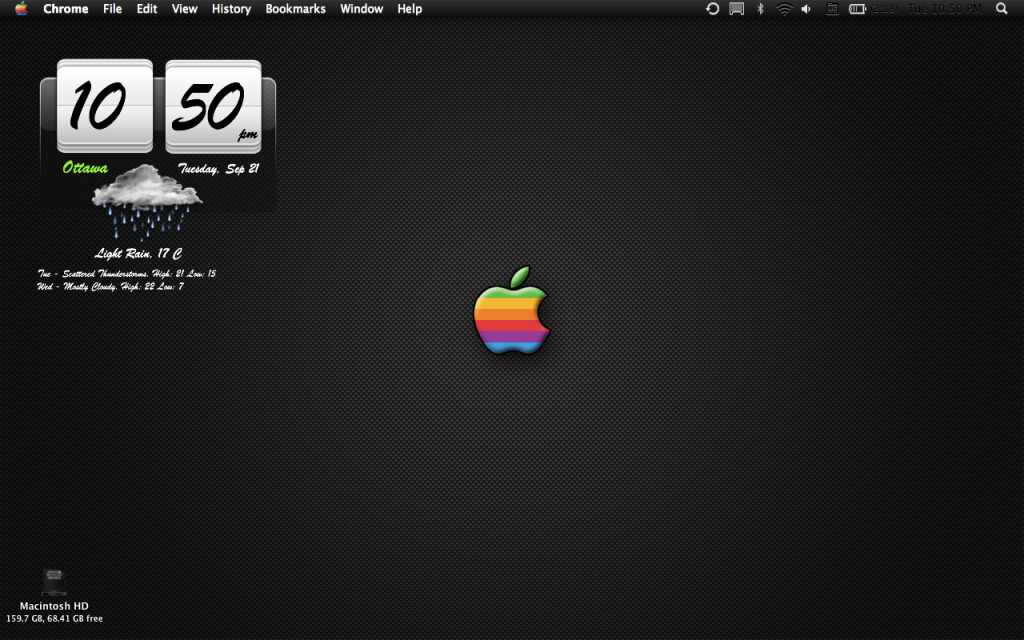This screenshot has width=1024, height=640.
Task: Open the History menu
Action: pyautogui.click(x=230, y=9)
